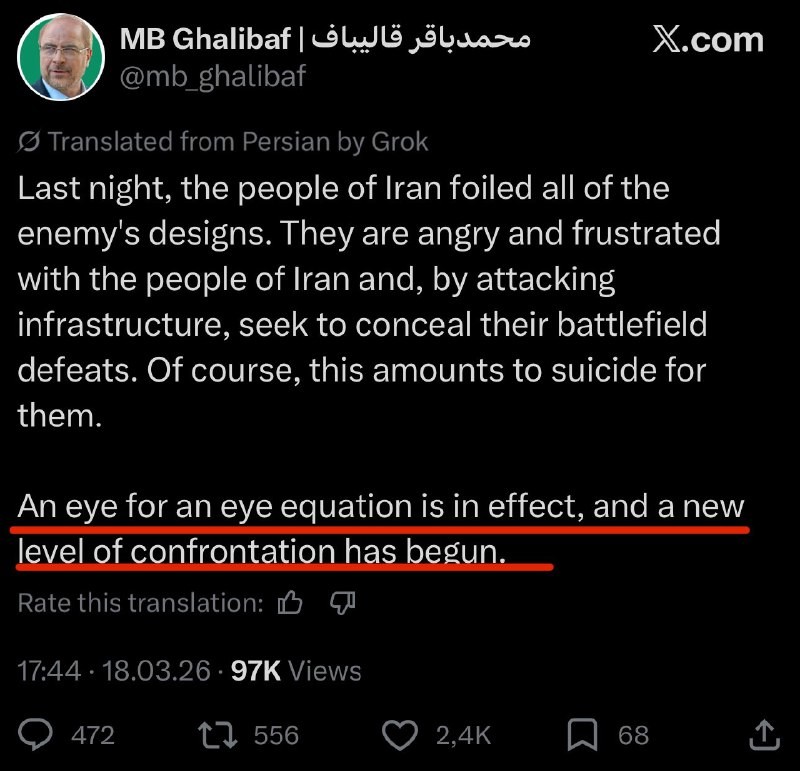Click the 68 bookmarks count

[633, 736]
